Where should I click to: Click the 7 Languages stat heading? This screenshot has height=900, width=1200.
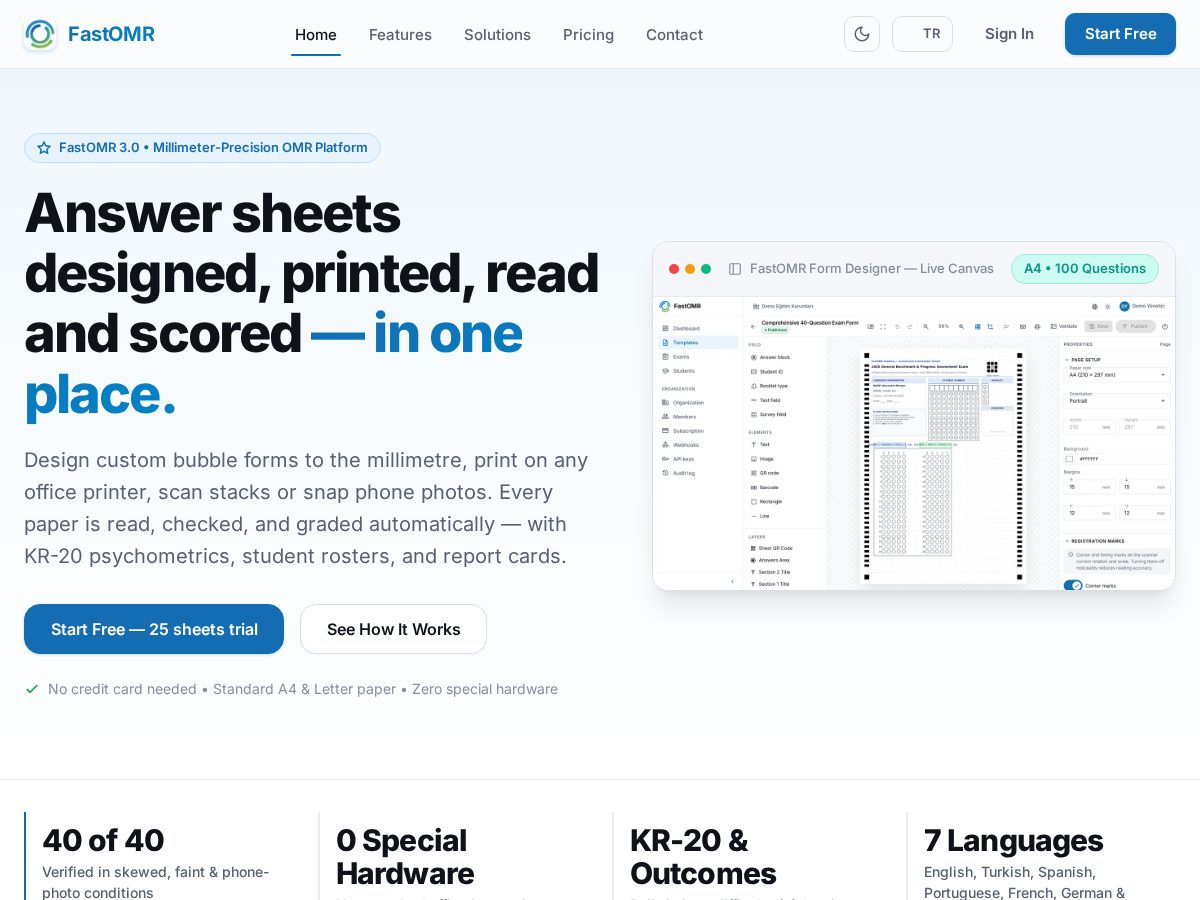(1013, 840)
